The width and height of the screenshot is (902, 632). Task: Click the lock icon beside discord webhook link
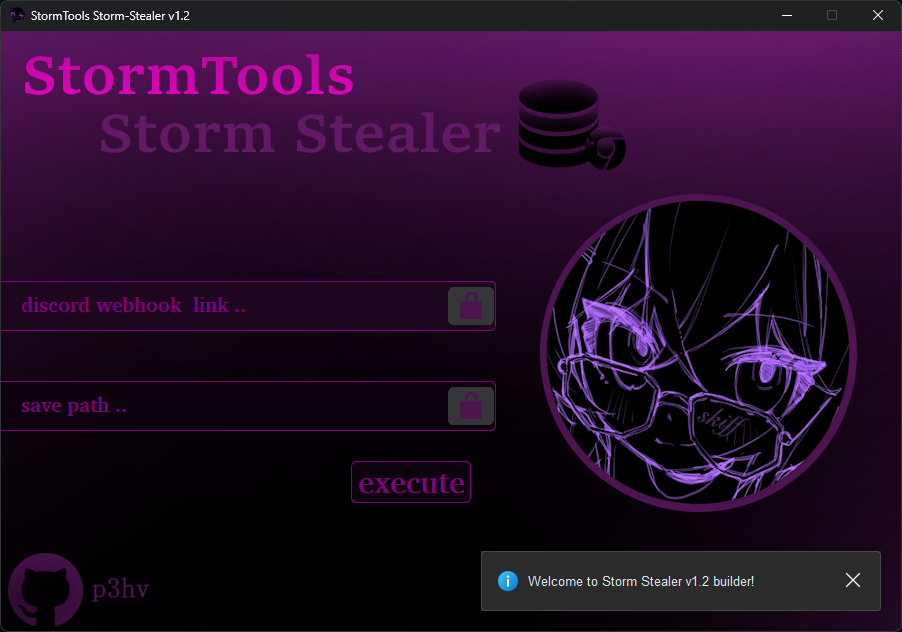471,306
